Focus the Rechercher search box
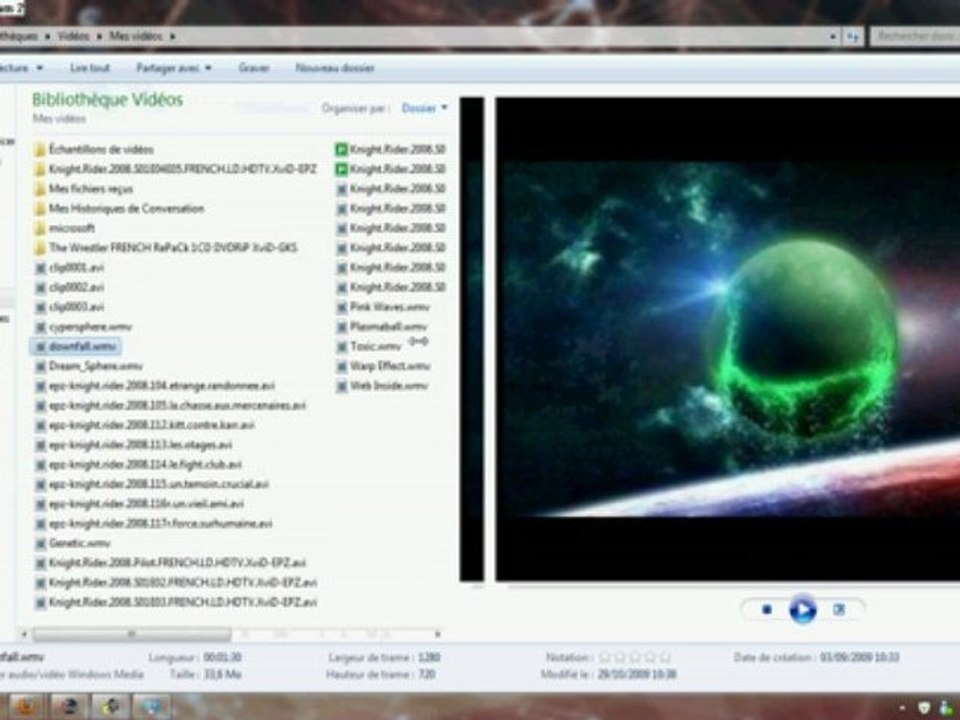The height and width of the screenshot is (720, 960). pos(915,36)
